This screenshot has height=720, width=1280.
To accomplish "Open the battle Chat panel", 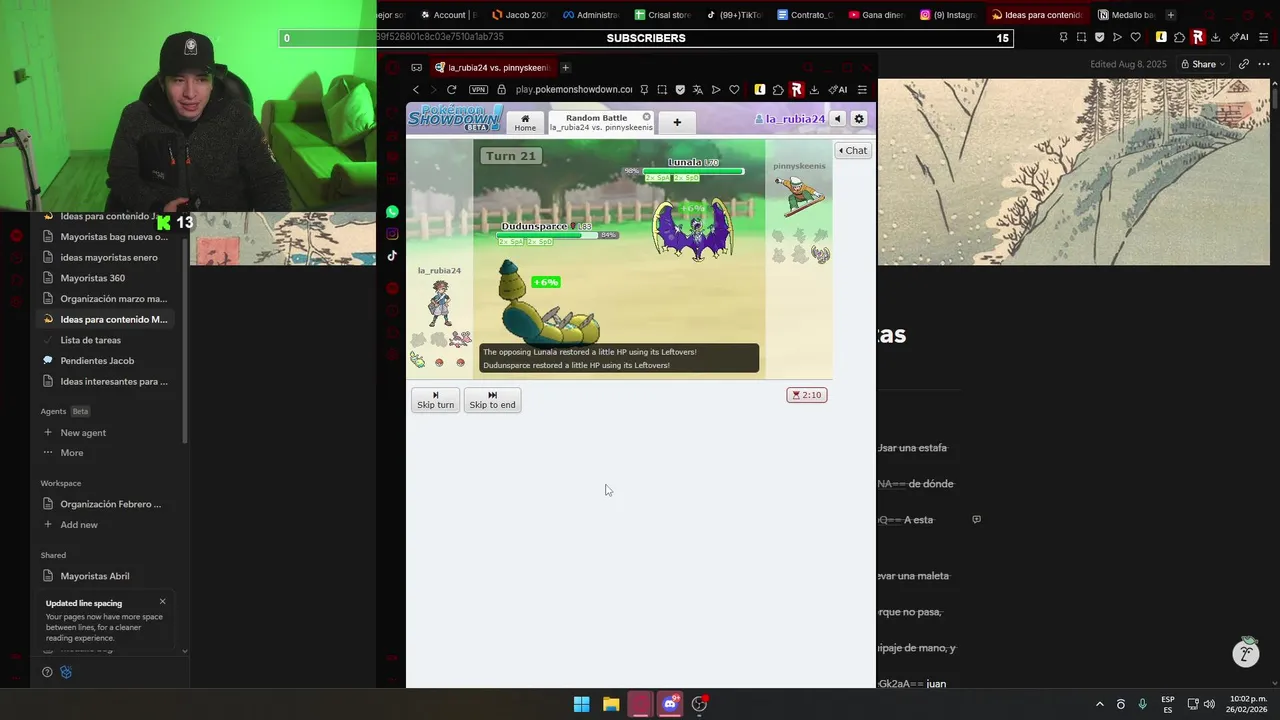I will 853,151.
